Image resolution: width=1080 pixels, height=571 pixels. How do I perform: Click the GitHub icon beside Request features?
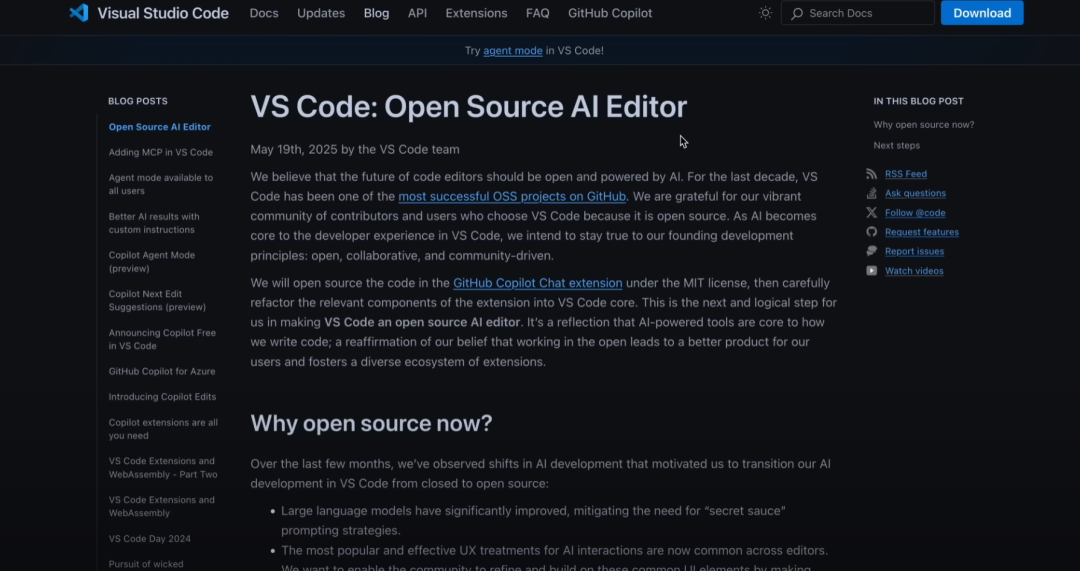coord(871,232)
